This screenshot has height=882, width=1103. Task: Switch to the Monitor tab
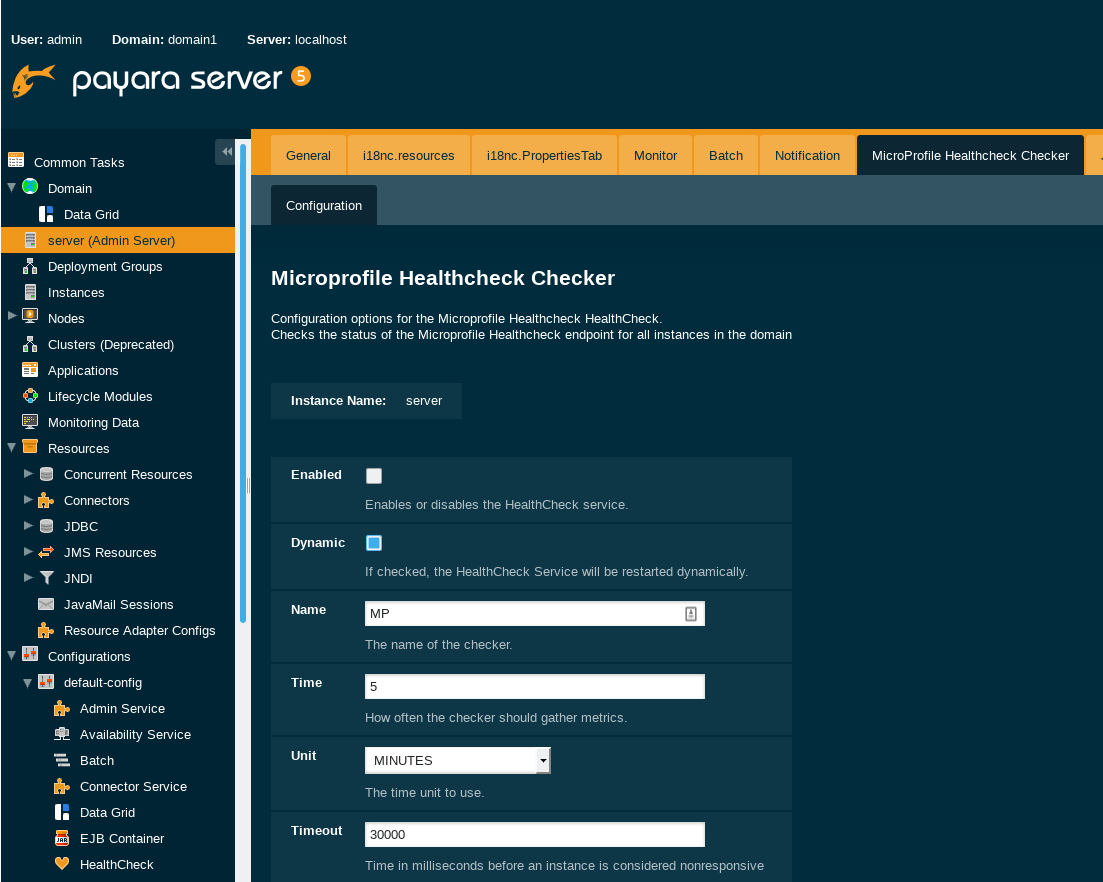pyautogui.click(x=656, y=155)
